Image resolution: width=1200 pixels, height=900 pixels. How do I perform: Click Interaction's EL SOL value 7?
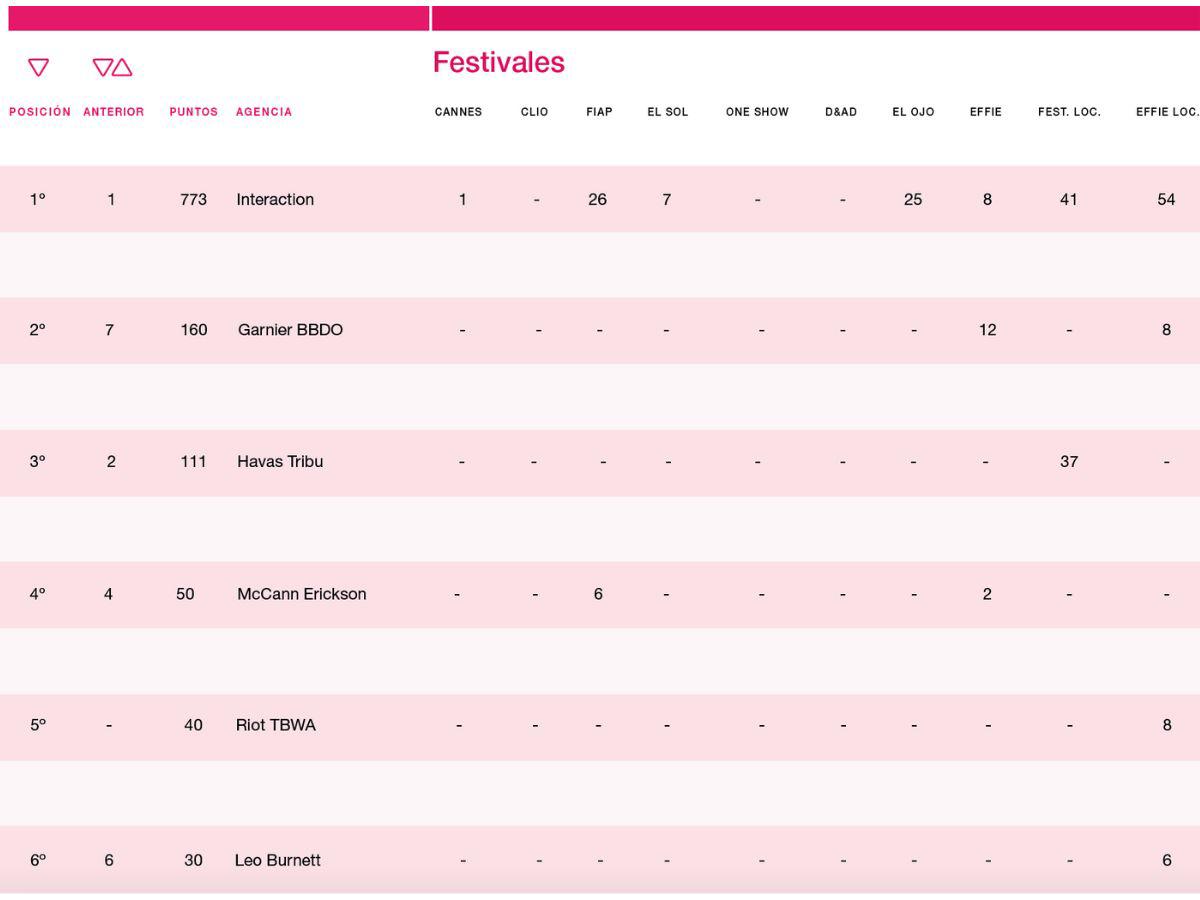tap(666, 199)
